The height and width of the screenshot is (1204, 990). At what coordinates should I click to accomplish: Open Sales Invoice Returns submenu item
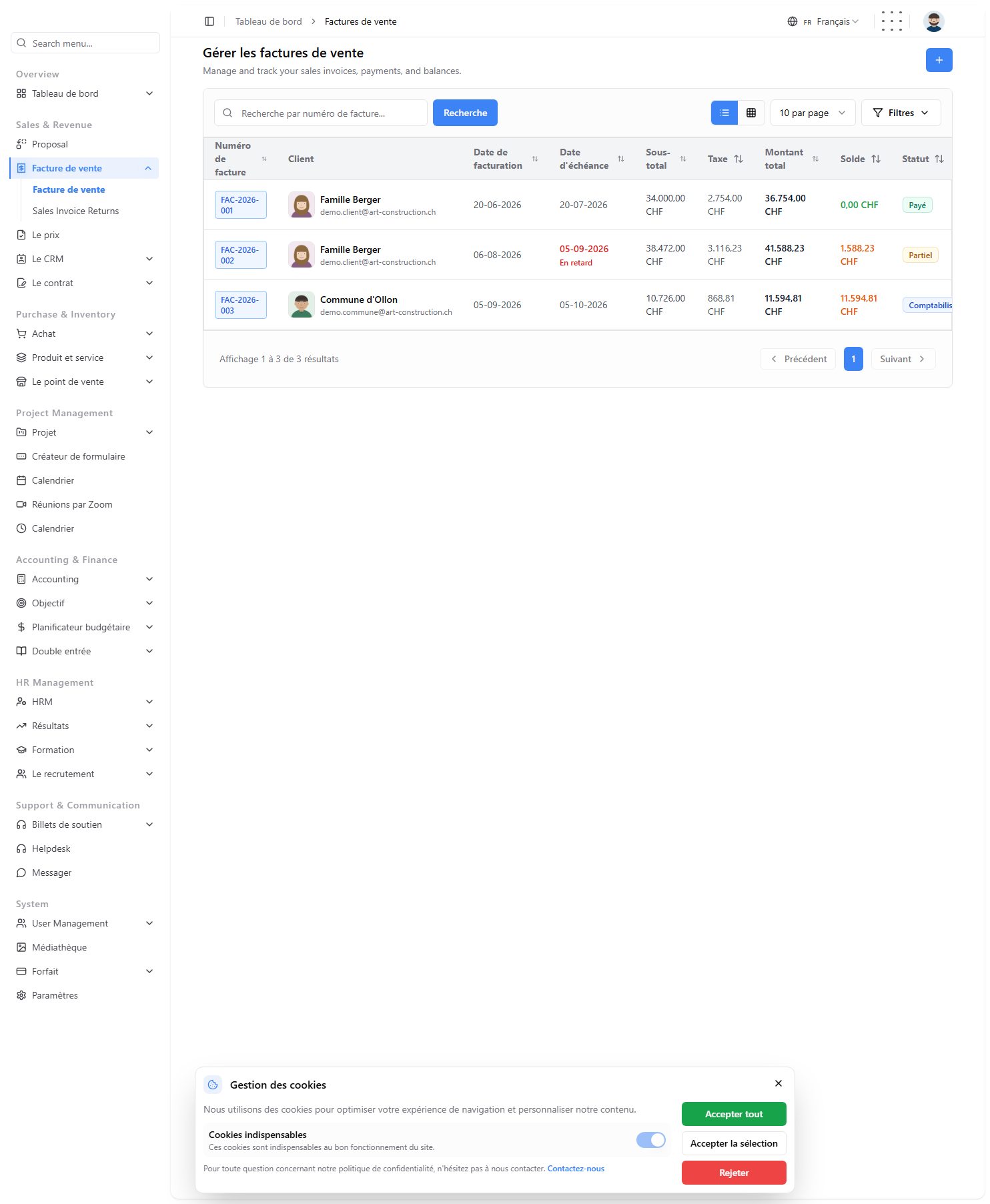point(75,211)
